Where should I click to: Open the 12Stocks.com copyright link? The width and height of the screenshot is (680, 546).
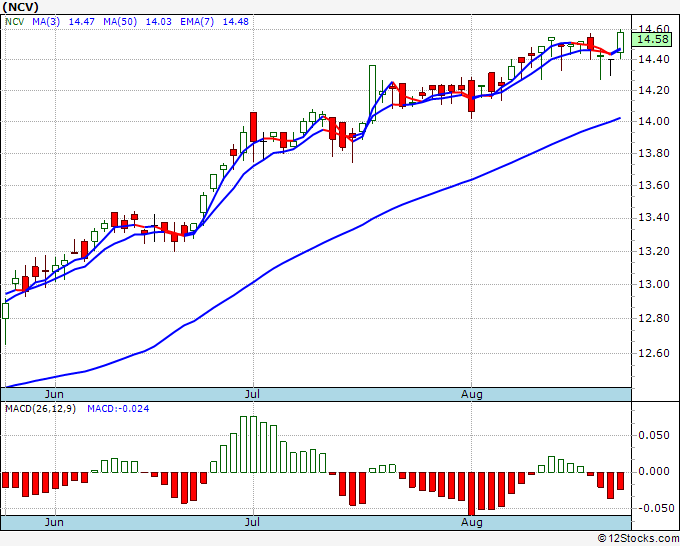click(638, 538)
